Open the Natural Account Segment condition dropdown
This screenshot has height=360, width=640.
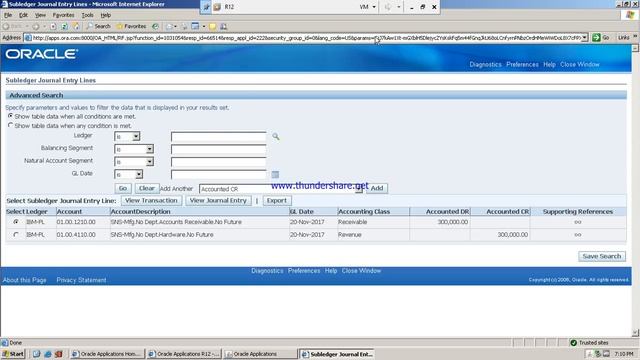click(x=134, y=162)
